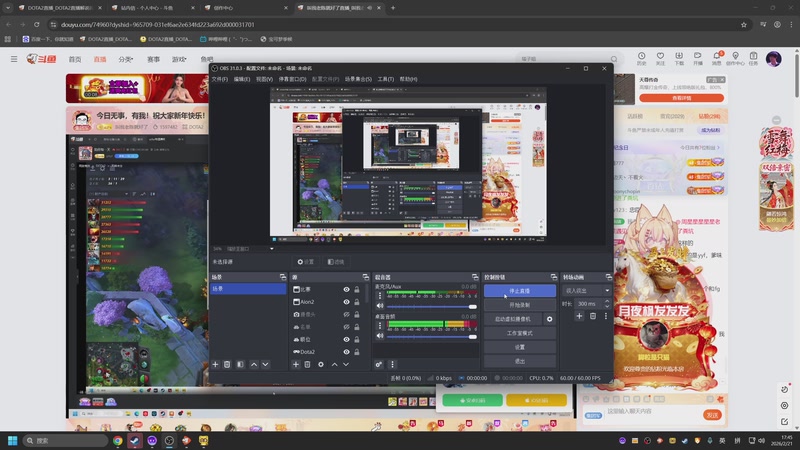Image resolution: width=800 pixels, height=450 pixels.
Task: Open OBS File menu
Action: click(x=220, y=79)
